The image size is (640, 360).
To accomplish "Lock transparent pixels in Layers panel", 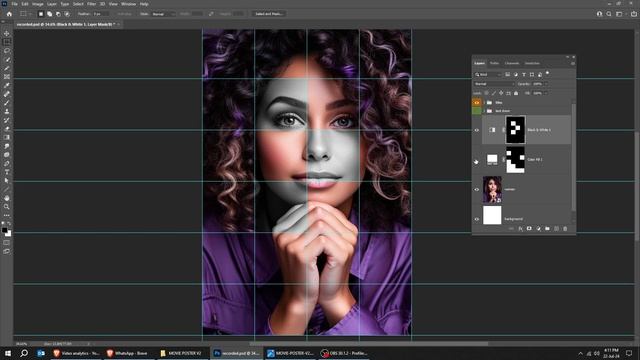I will click(x=486, y=93).
